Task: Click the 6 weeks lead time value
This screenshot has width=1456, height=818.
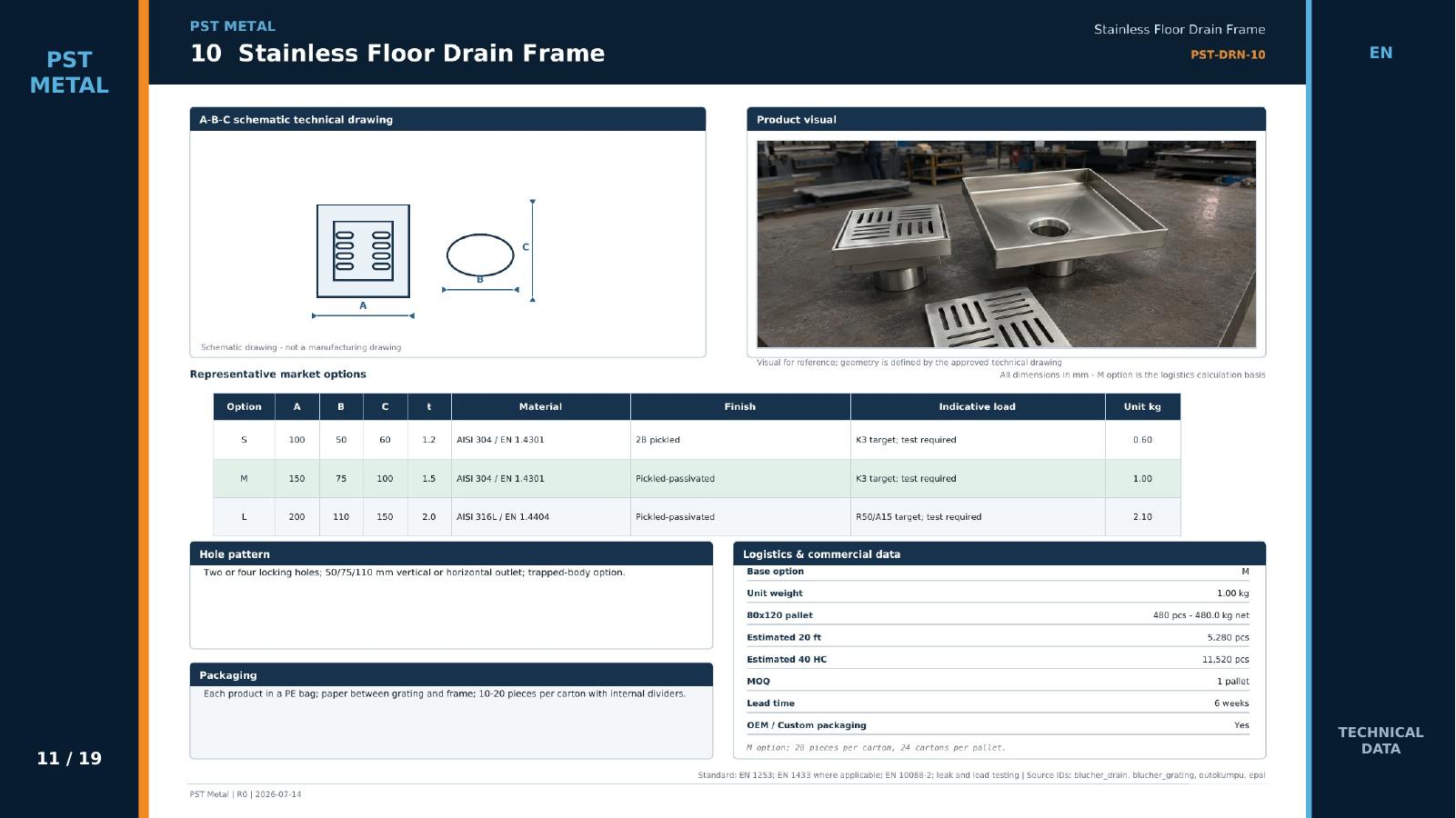Action: tap(1231, 703)
